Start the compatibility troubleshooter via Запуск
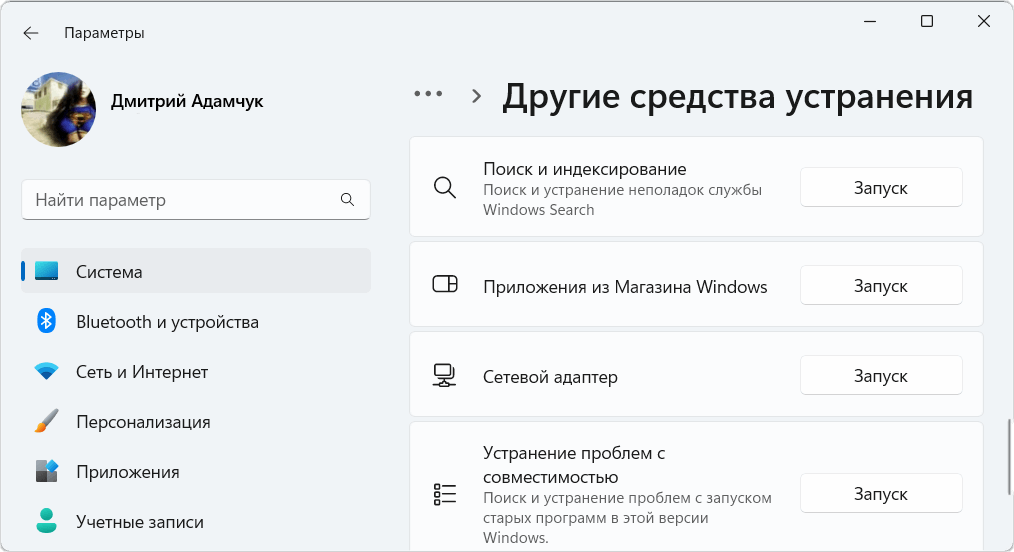Screen dimensions: 1014x552 pyautogui.click(x=880, y=494)
